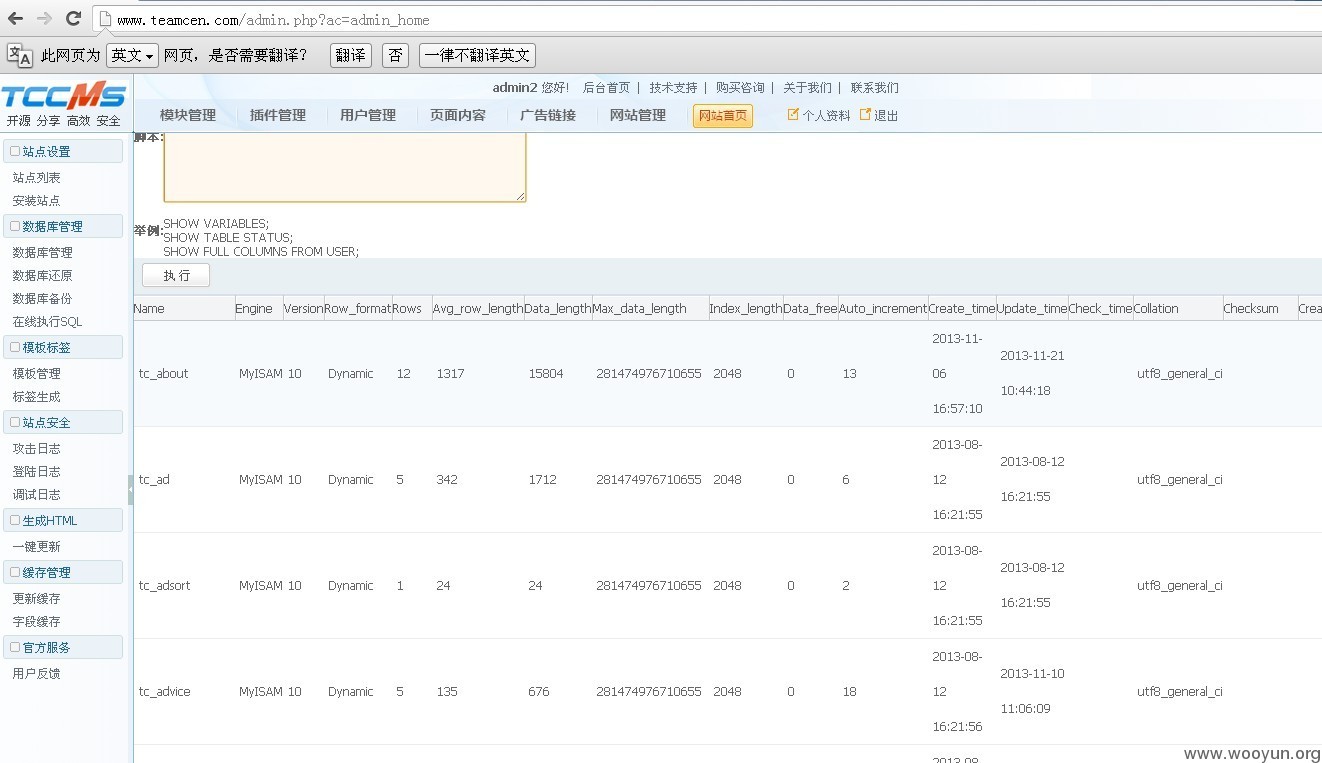Reload the page with refresh icon
This screenshot has width=1322, height=763.
pos(73,18)
